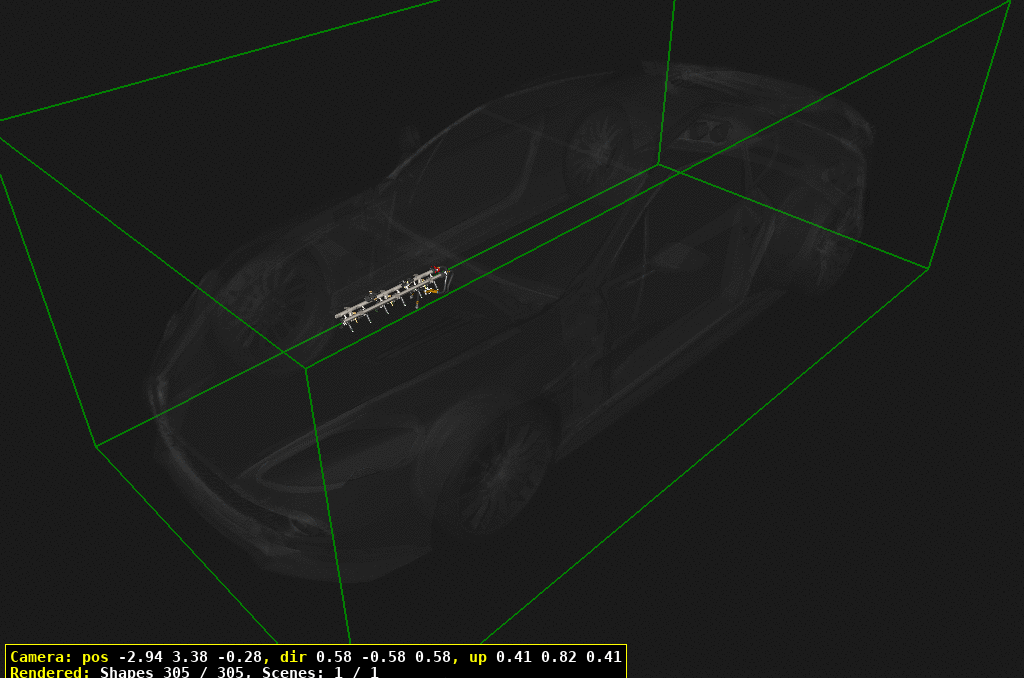1024x678 pixels.
Task: Click the 'Camera:' label in status overlay
Action: click(40, 657)
